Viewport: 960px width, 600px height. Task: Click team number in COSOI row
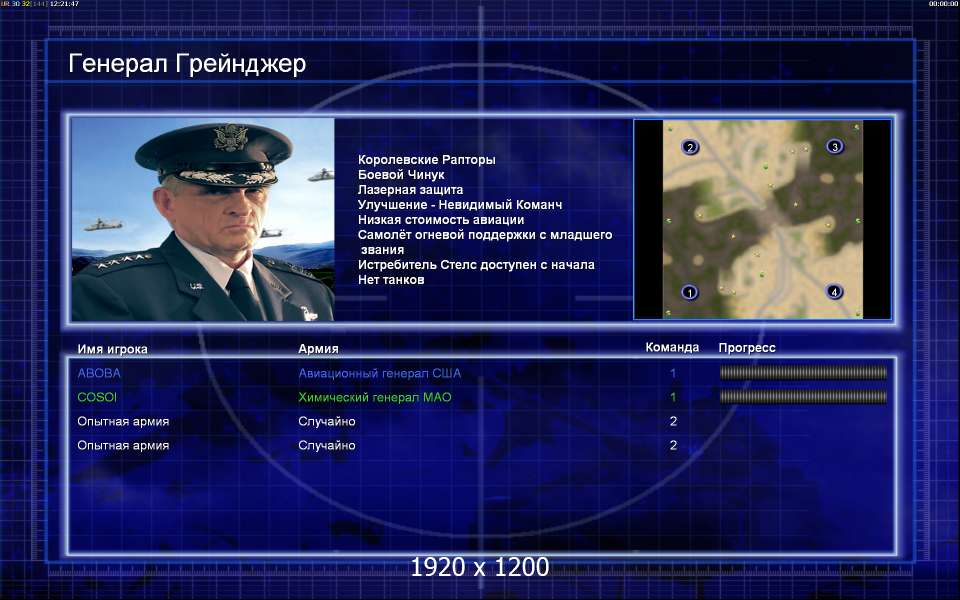(673, 397)
